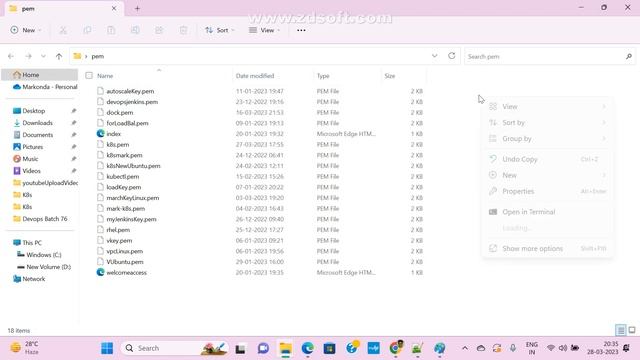Refresh the pem folder view
Screen dimensions: 640x360
[x=451, y=56]
